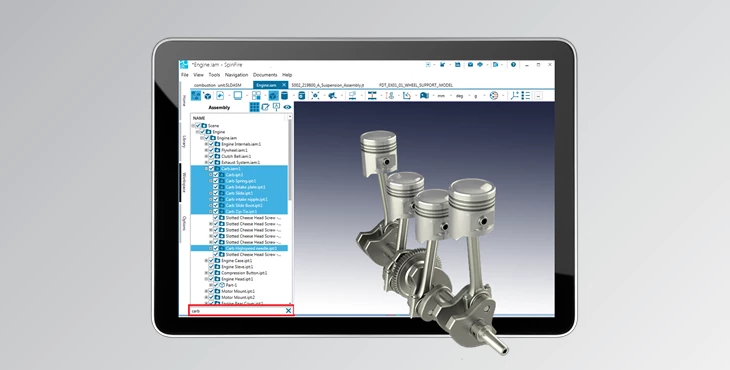Image resolution: width=730 pixels, height=370 pixels.
Task: Collapse the Scene tree node
Action: [x=193, y=126]
